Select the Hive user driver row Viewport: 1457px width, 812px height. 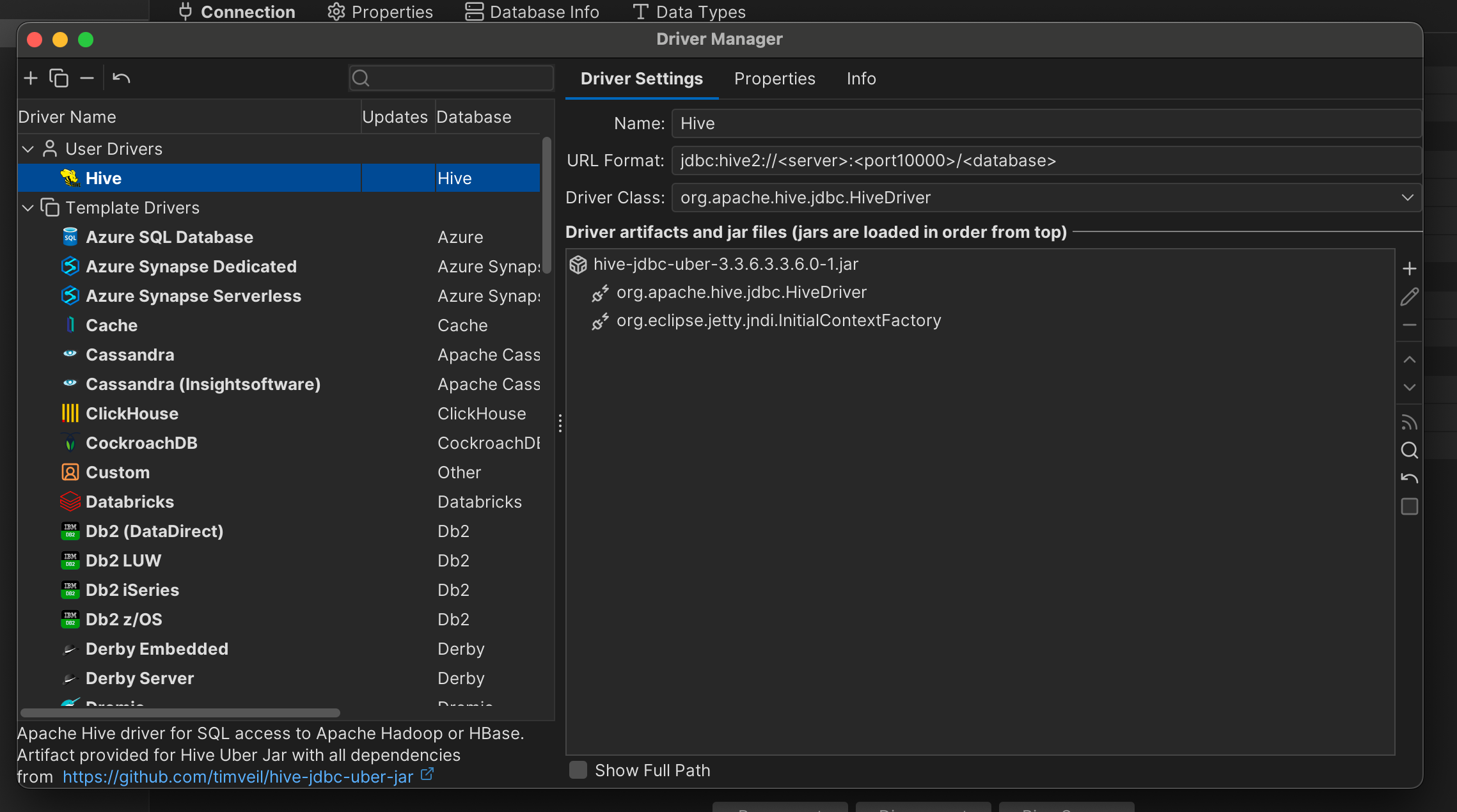tap(279, 178)
